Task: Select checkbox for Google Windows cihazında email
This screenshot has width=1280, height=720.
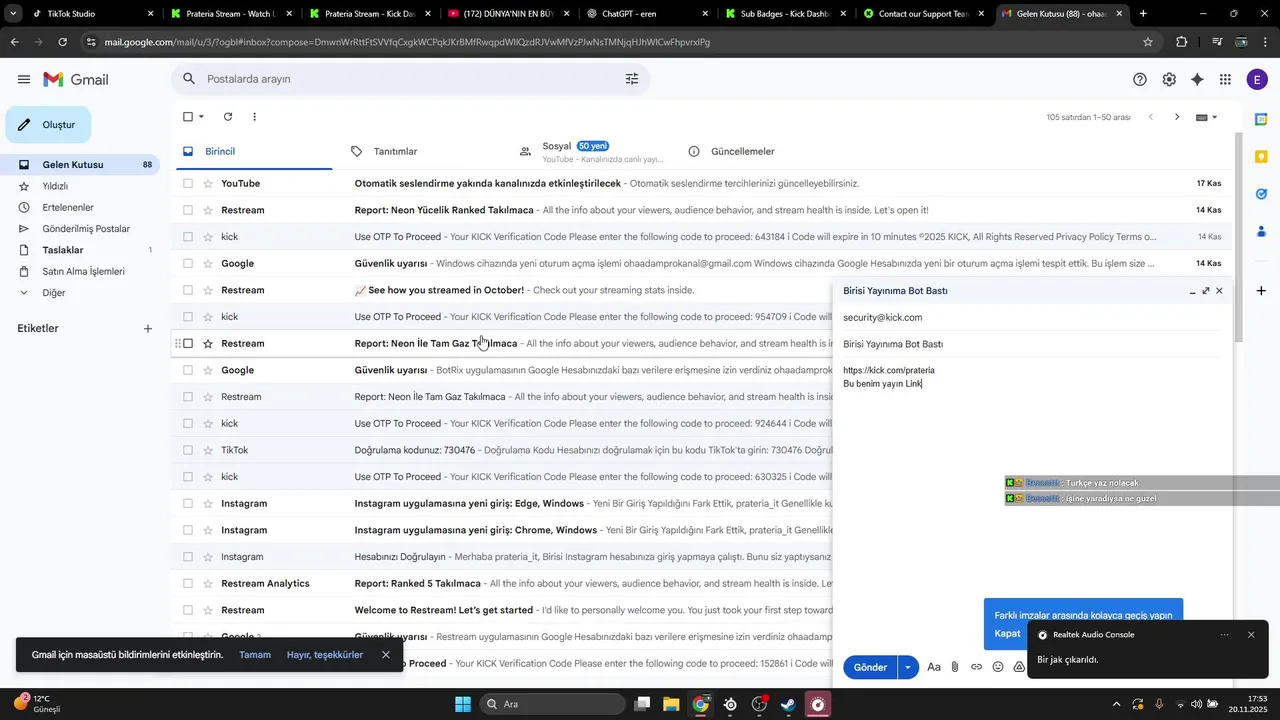Action: point(188,264)
